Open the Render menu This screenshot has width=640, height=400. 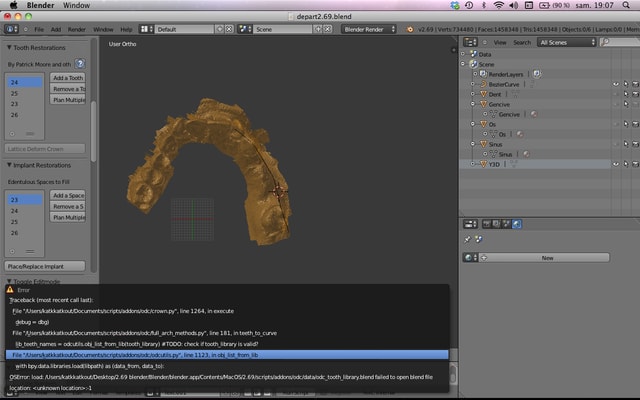point(76,29)
